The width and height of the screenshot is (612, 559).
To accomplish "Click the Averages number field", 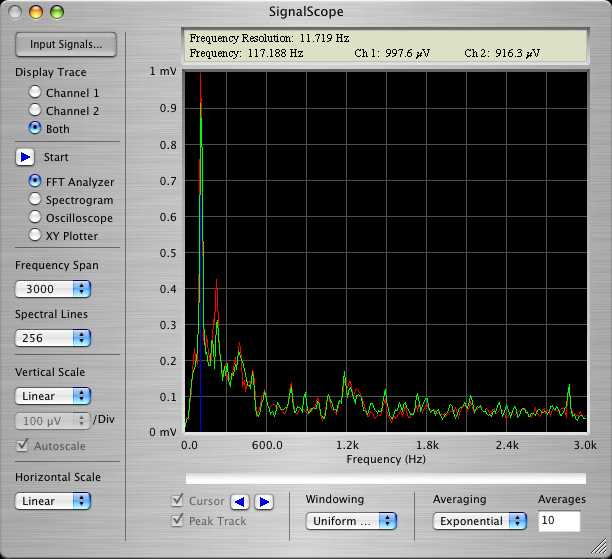I will (x=559, y=521).
